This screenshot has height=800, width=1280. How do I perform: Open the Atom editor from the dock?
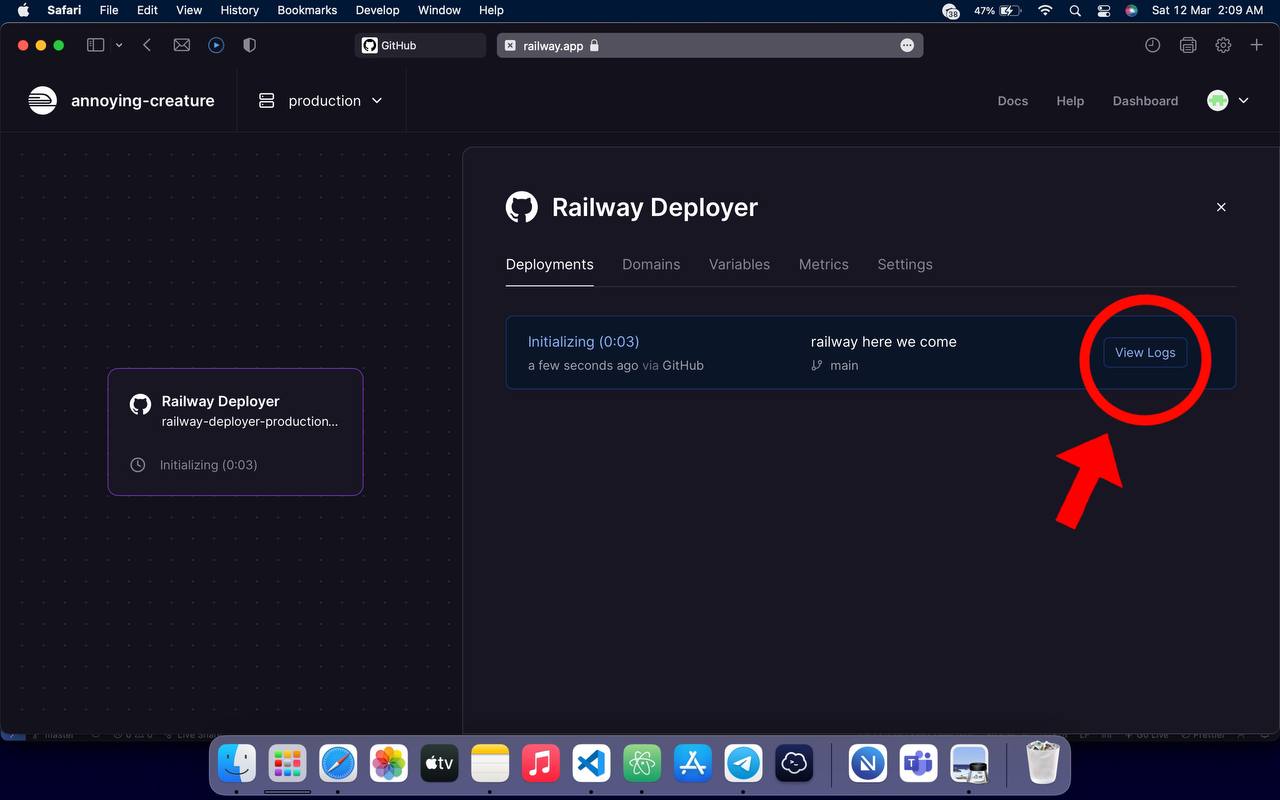pyautogui.click(x=642, y=765)
